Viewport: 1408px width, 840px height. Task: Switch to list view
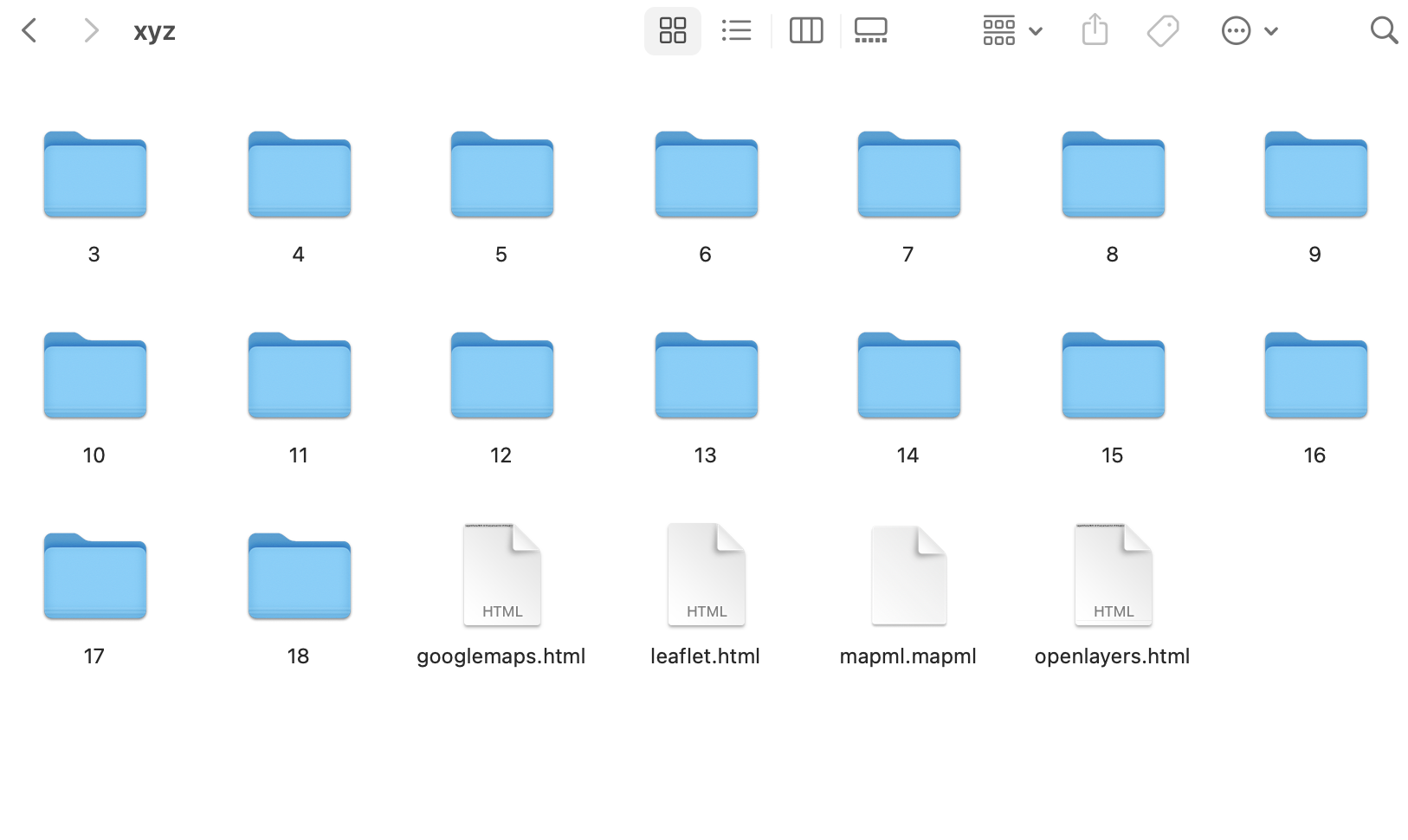[736, 31]
